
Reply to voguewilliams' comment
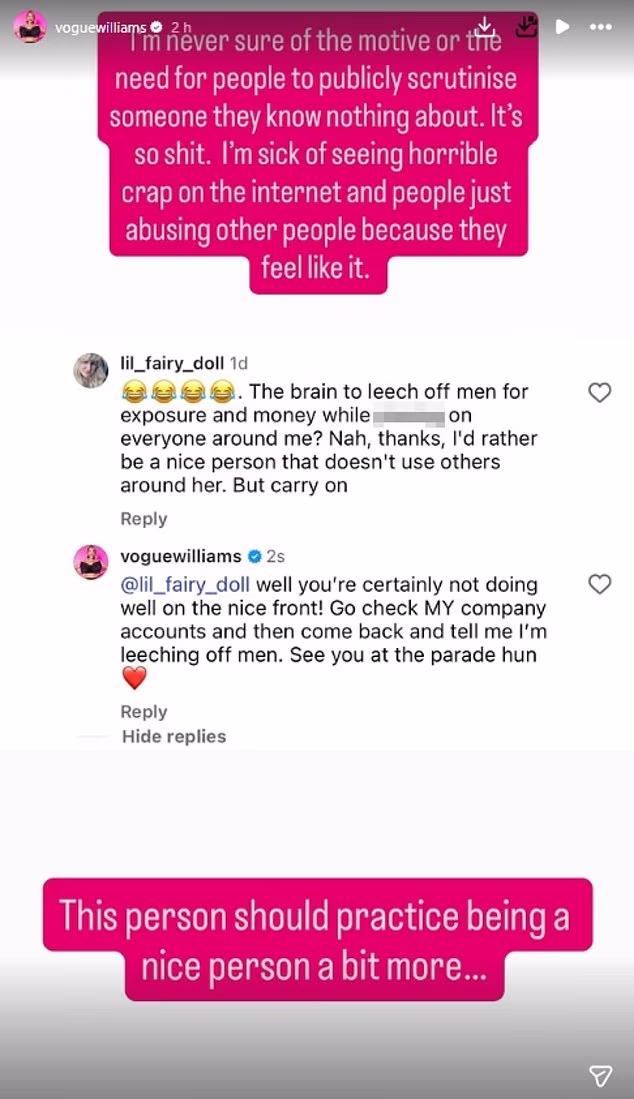(x=143, y=712)
